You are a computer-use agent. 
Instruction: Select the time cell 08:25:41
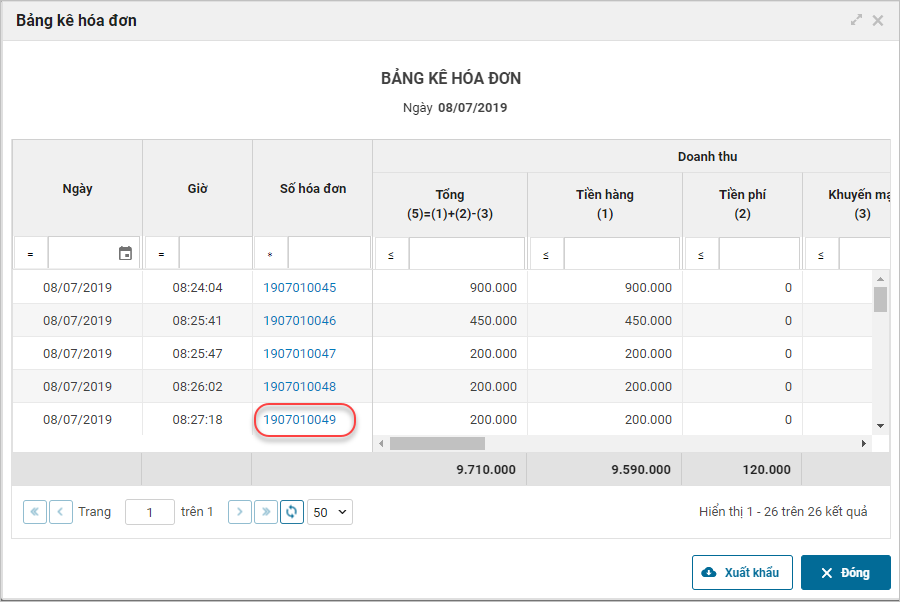[197, 320]
